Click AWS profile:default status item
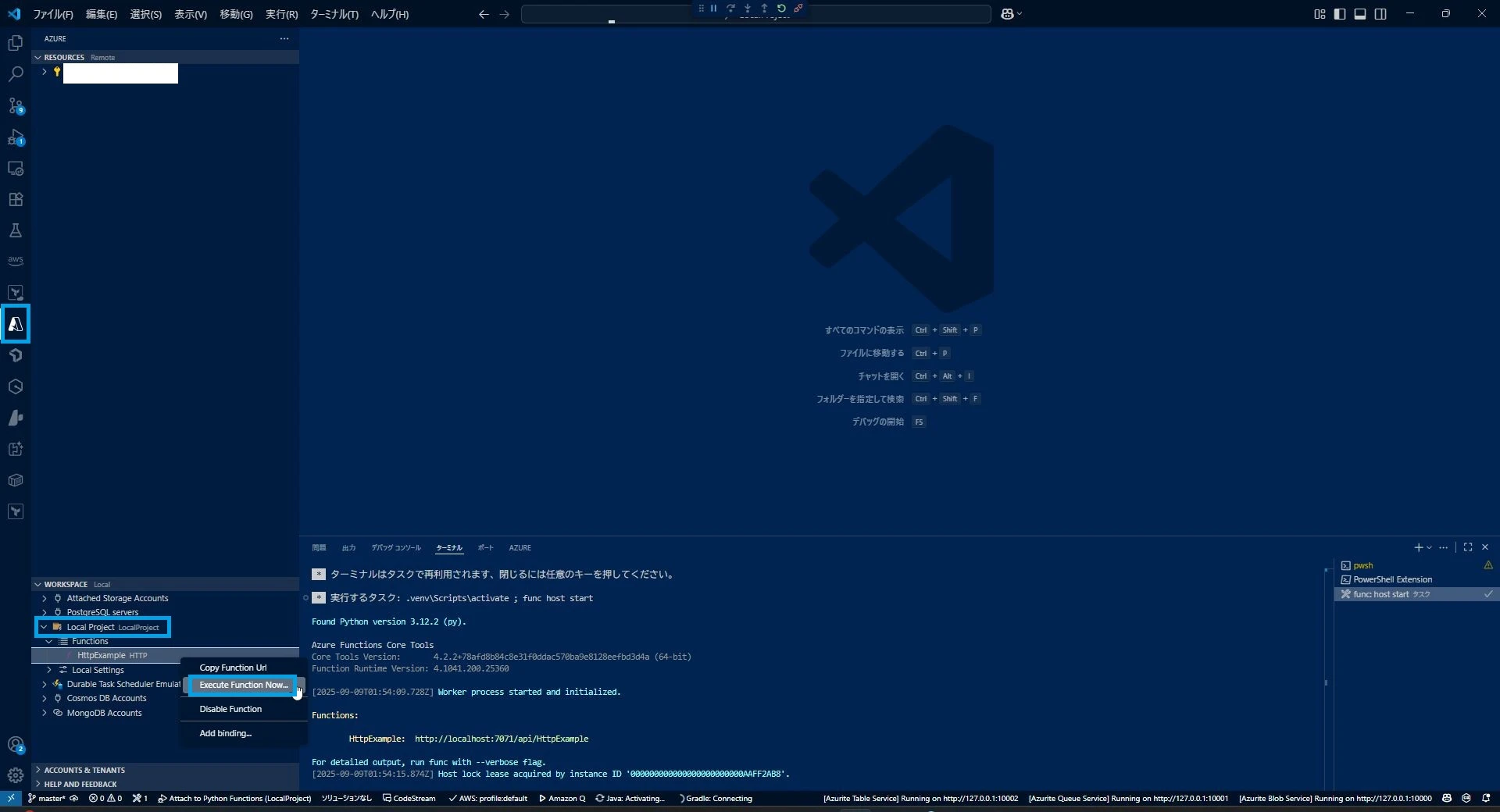 coord(488,798)
